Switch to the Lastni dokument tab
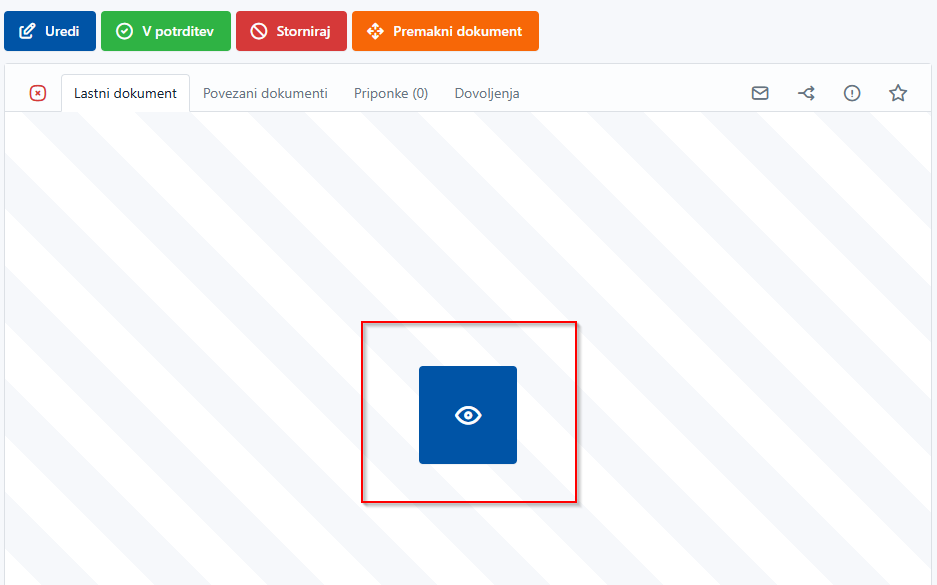Screen dimensions: 937x585 pyautogui.click(x=125, y=93)
